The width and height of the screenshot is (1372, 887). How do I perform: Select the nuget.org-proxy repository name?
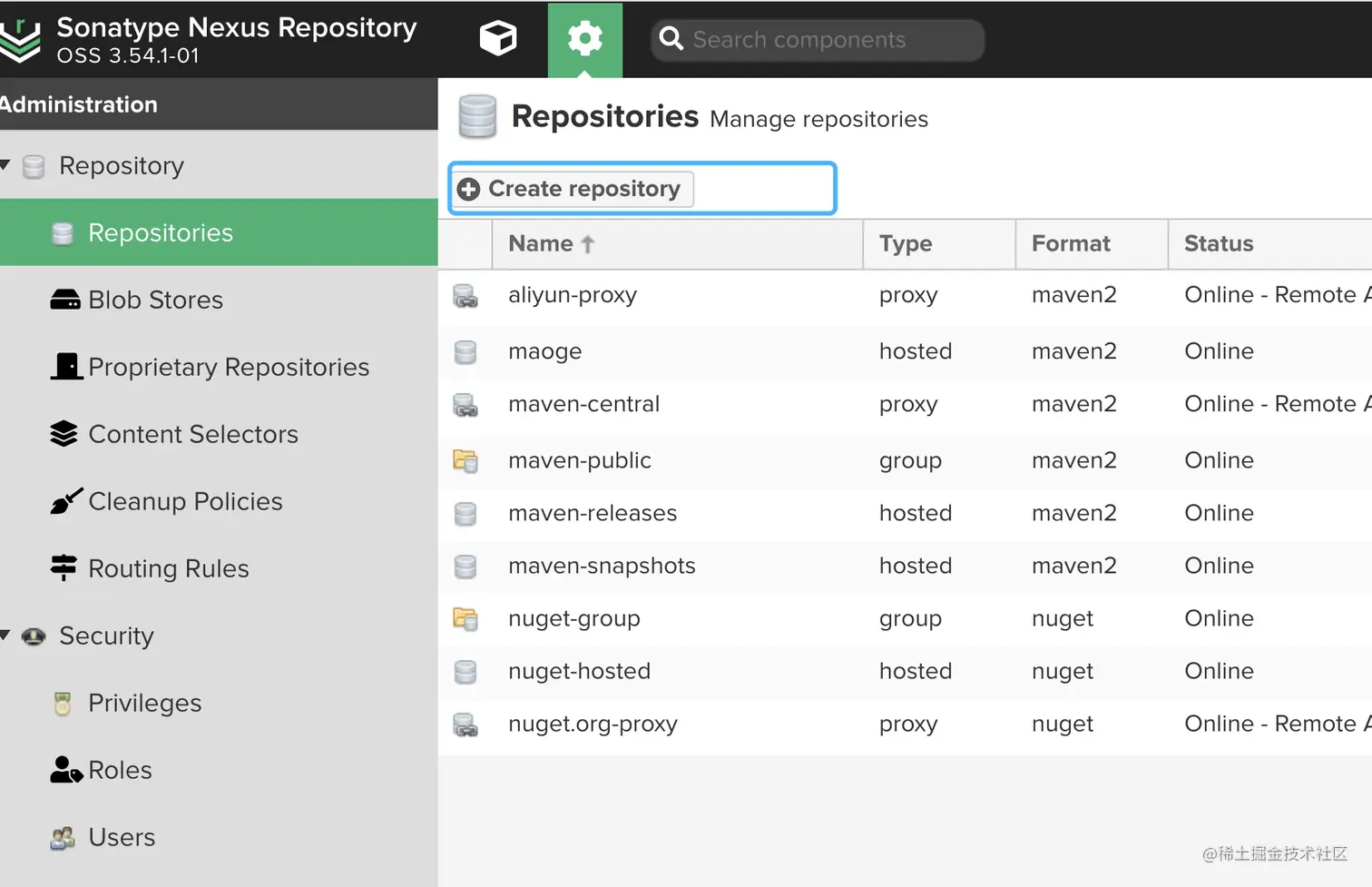pos(593,724)
